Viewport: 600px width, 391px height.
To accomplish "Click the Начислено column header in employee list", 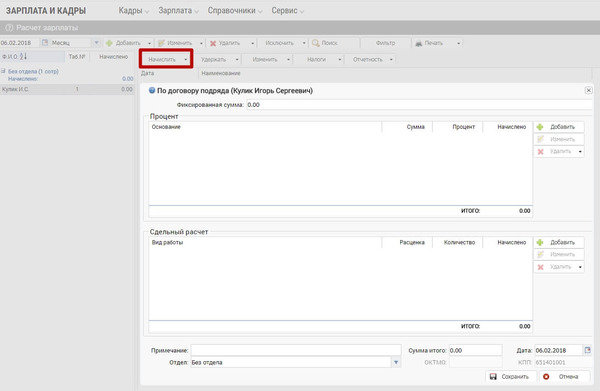I will pos(113,57).
